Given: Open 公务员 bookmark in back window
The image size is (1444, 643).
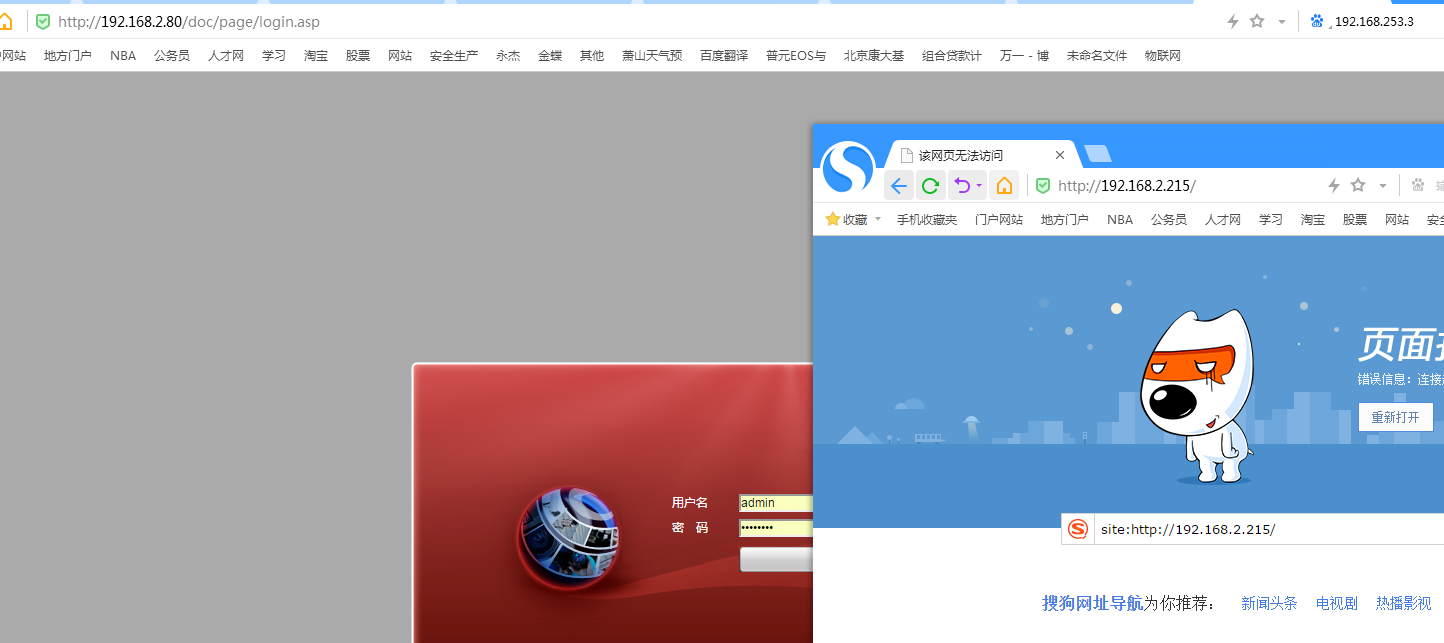Looking at the screenshot, I should (172, 56).
